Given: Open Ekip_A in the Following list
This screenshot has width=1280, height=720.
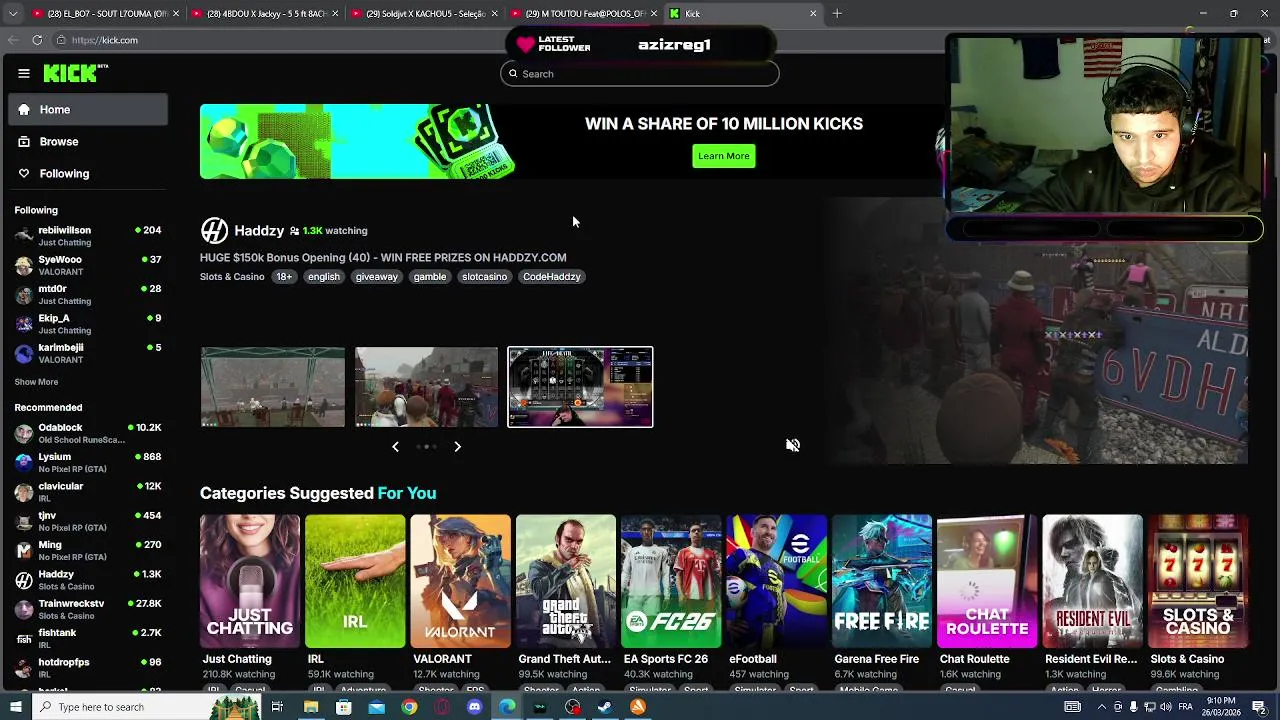Looking at the screenshot, I should click(x=88, y=324).
